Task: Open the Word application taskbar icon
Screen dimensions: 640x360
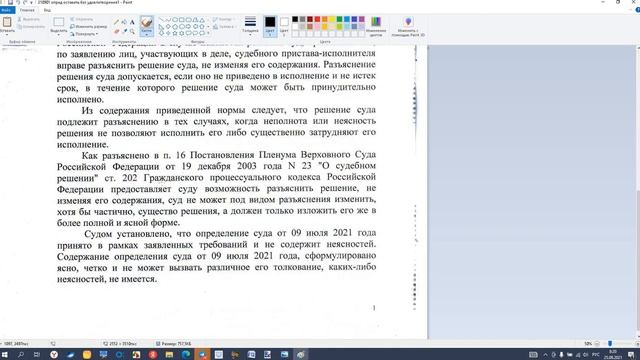Action: pyautogui.click(x=251, y=354)
